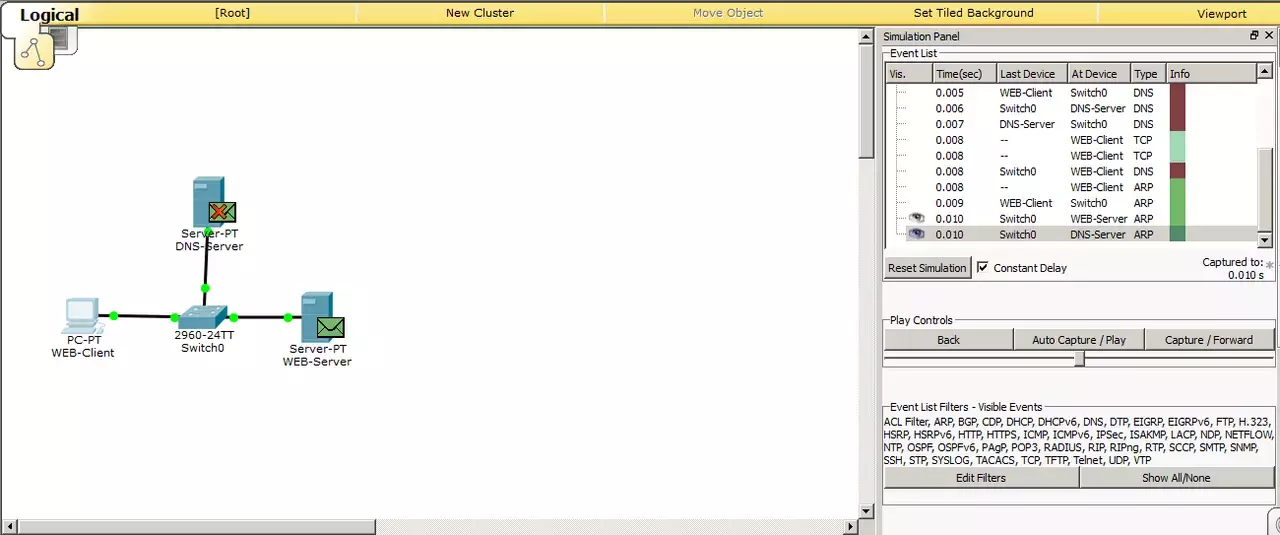The width and height of the screenshot is (1280, 535).
Task: Click the Info color box for 0.005 DNS event
Action: click(x=1177, y=93)
